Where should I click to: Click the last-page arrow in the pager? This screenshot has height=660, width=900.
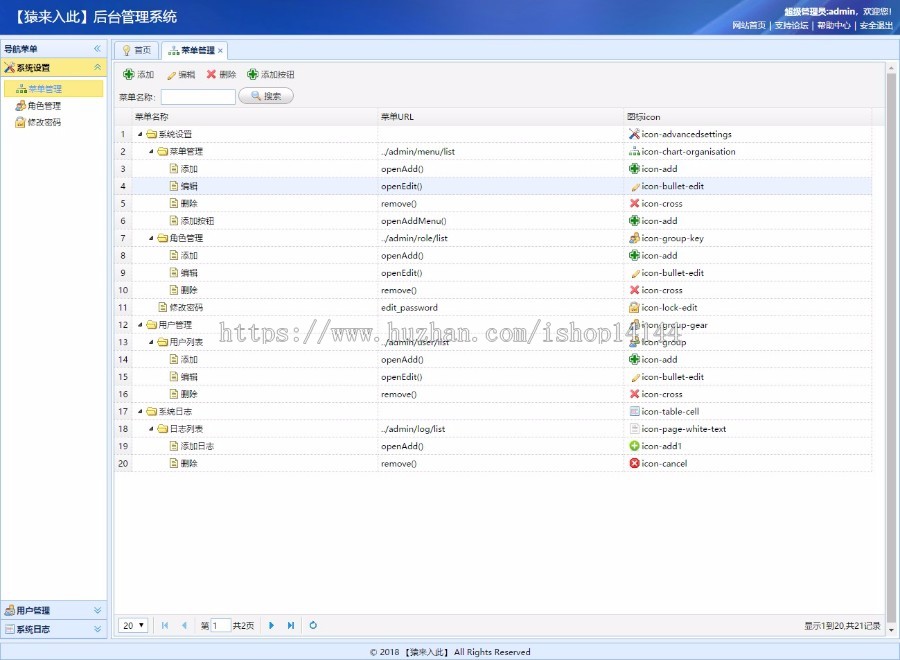click(290, 625)
